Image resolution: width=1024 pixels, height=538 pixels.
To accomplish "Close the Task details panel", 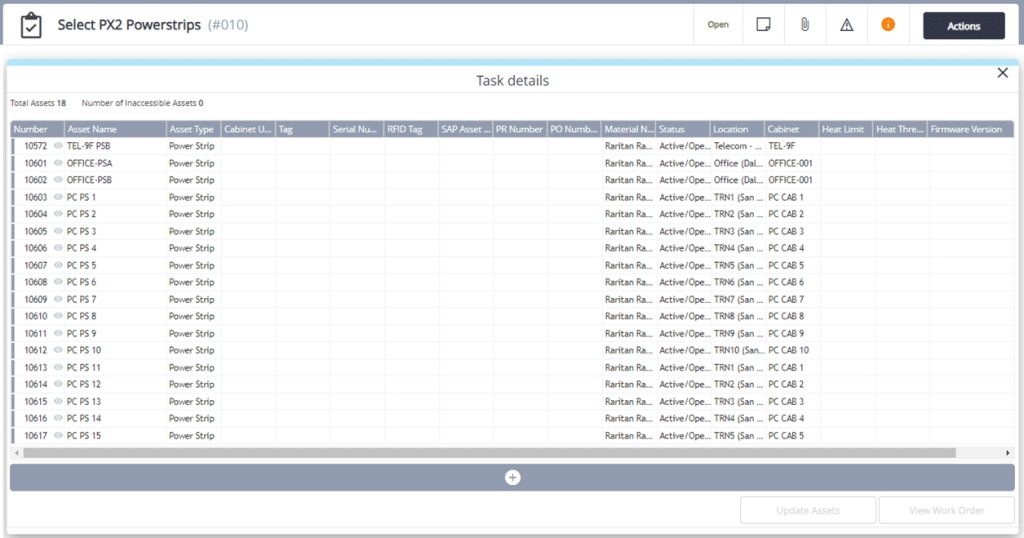I will point(1002,73).
